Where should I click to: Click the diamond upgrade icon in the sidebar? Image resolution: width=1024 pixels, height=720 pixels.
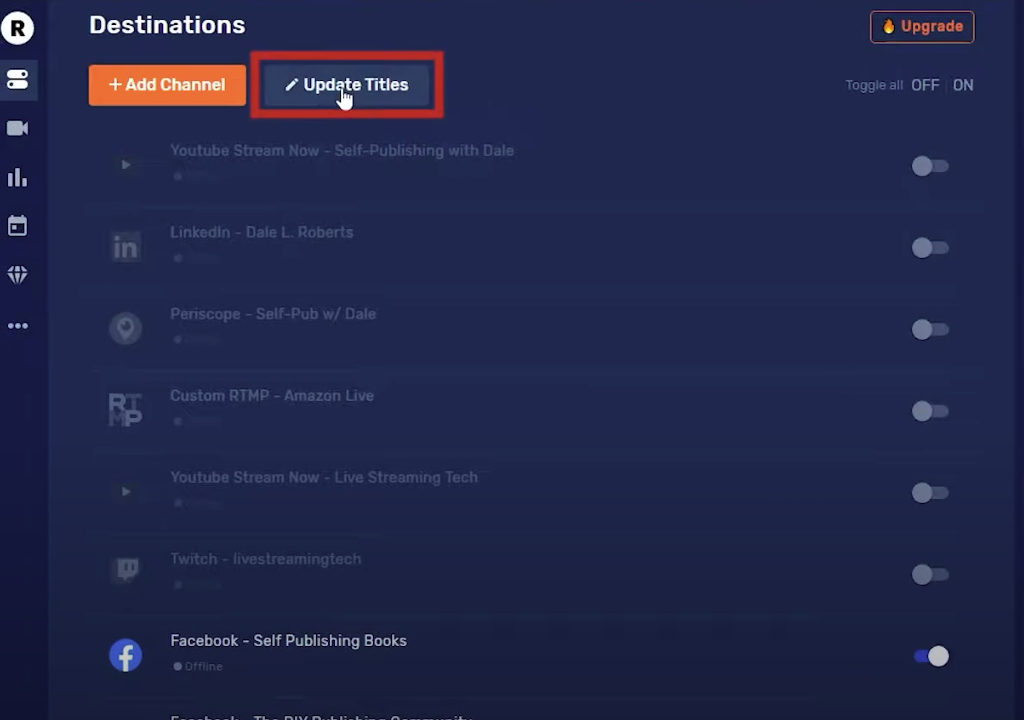click(x=17, y=275)
